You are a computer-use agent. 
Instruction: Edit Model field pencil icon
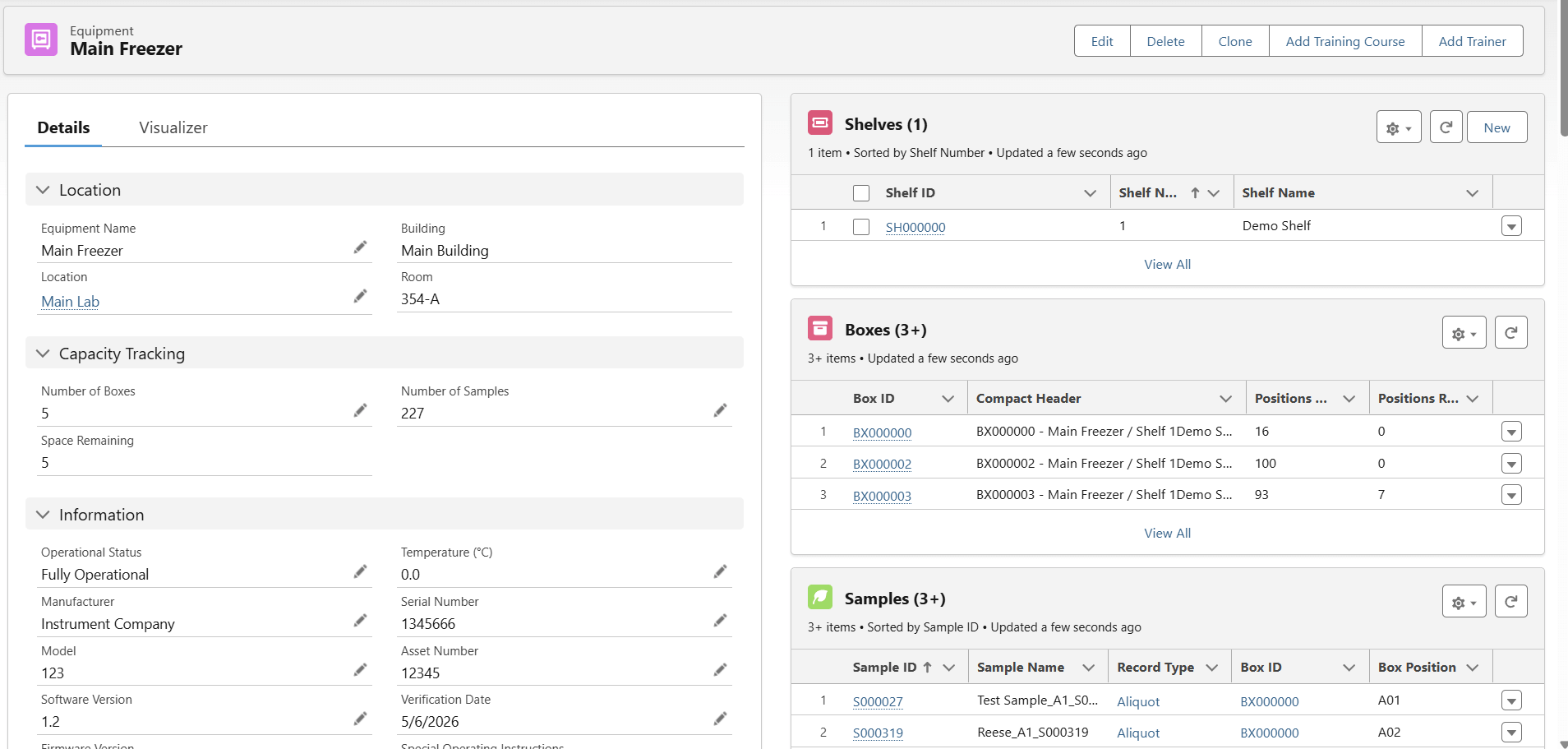click(x=360, y=670)
